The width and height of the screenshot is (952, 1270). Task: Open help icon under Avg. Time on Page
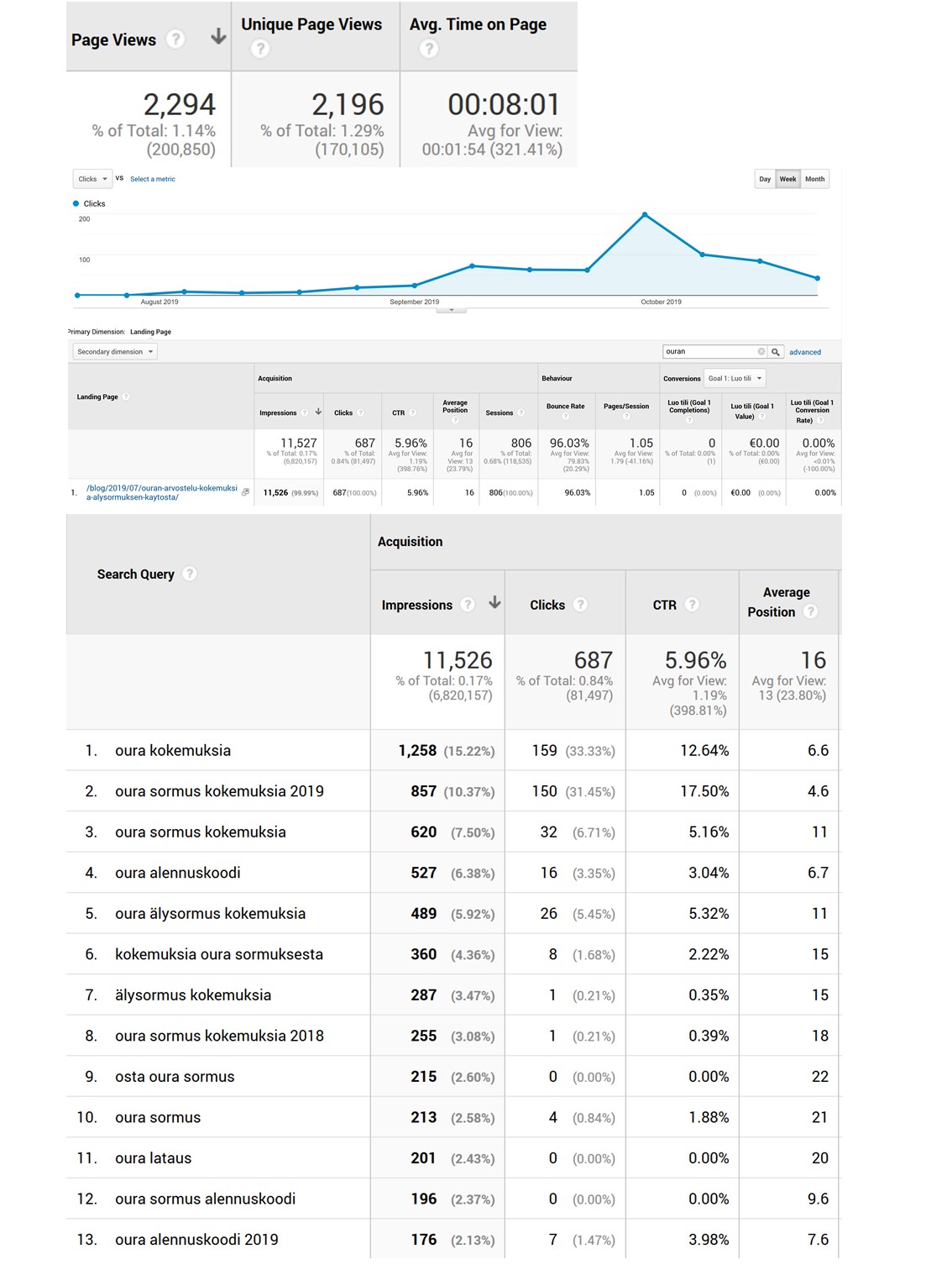pos(429,49)
